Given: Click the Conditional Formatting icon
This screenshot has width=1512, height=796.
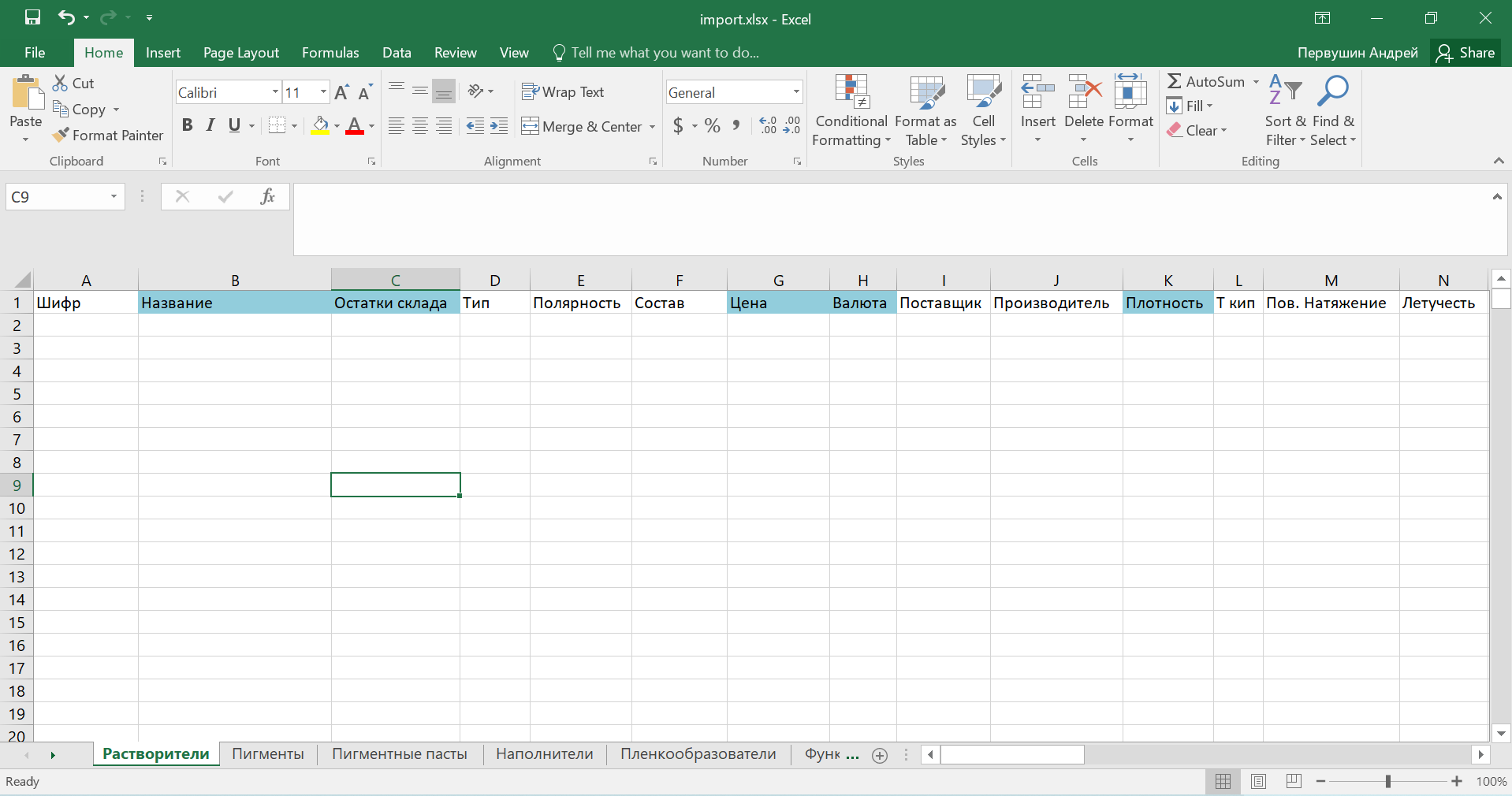Looking at the screenshot, I should point(851,93).
